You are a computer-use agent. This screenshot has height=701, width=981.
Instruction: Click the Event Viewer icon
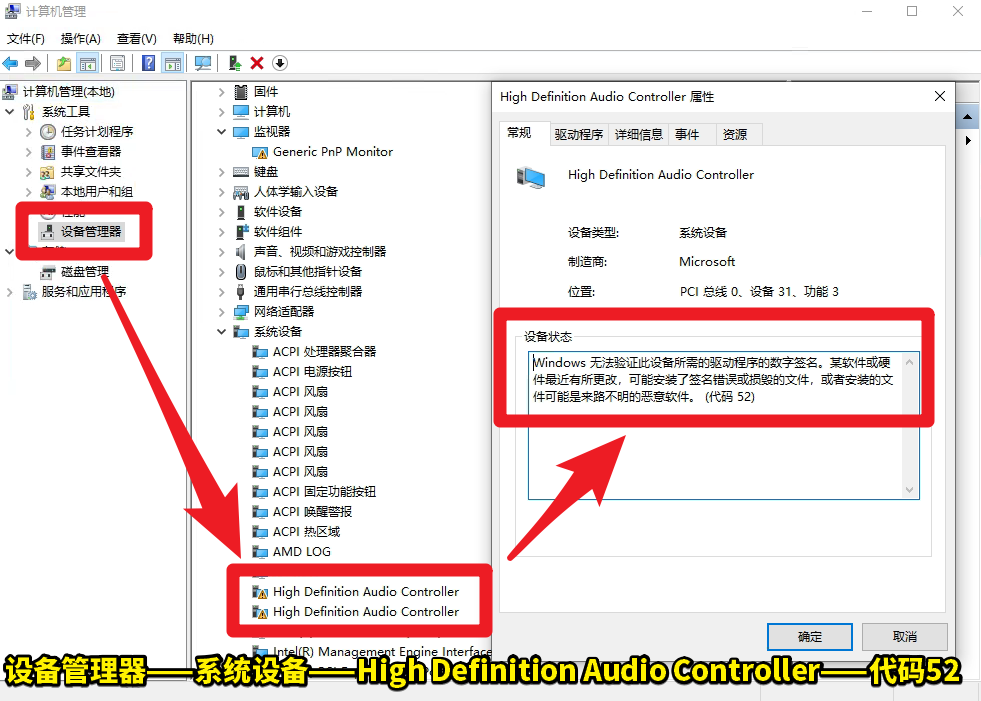coord(48,152)
